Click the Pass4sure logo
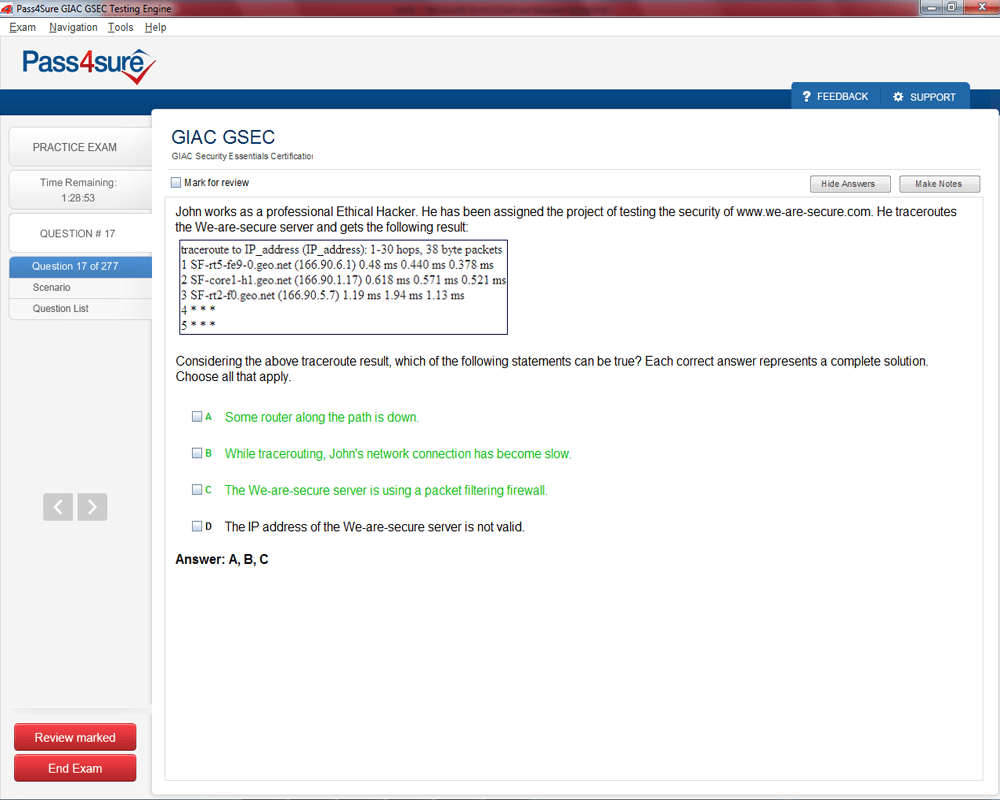The image size is (1000, 800). tap(89, 66)
